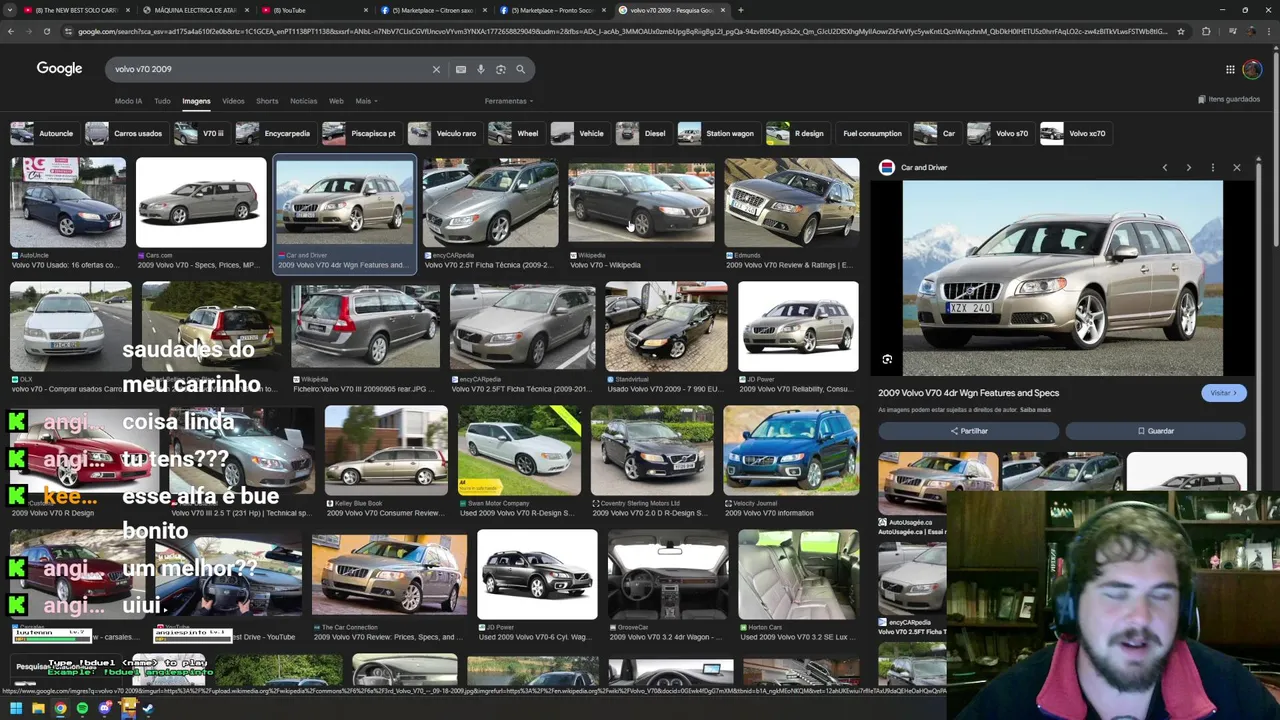Image resolution: width=1280 pixels, height=720 pixels.
Task: Expand the Mais menu
Action: click(x=365, y=101)
